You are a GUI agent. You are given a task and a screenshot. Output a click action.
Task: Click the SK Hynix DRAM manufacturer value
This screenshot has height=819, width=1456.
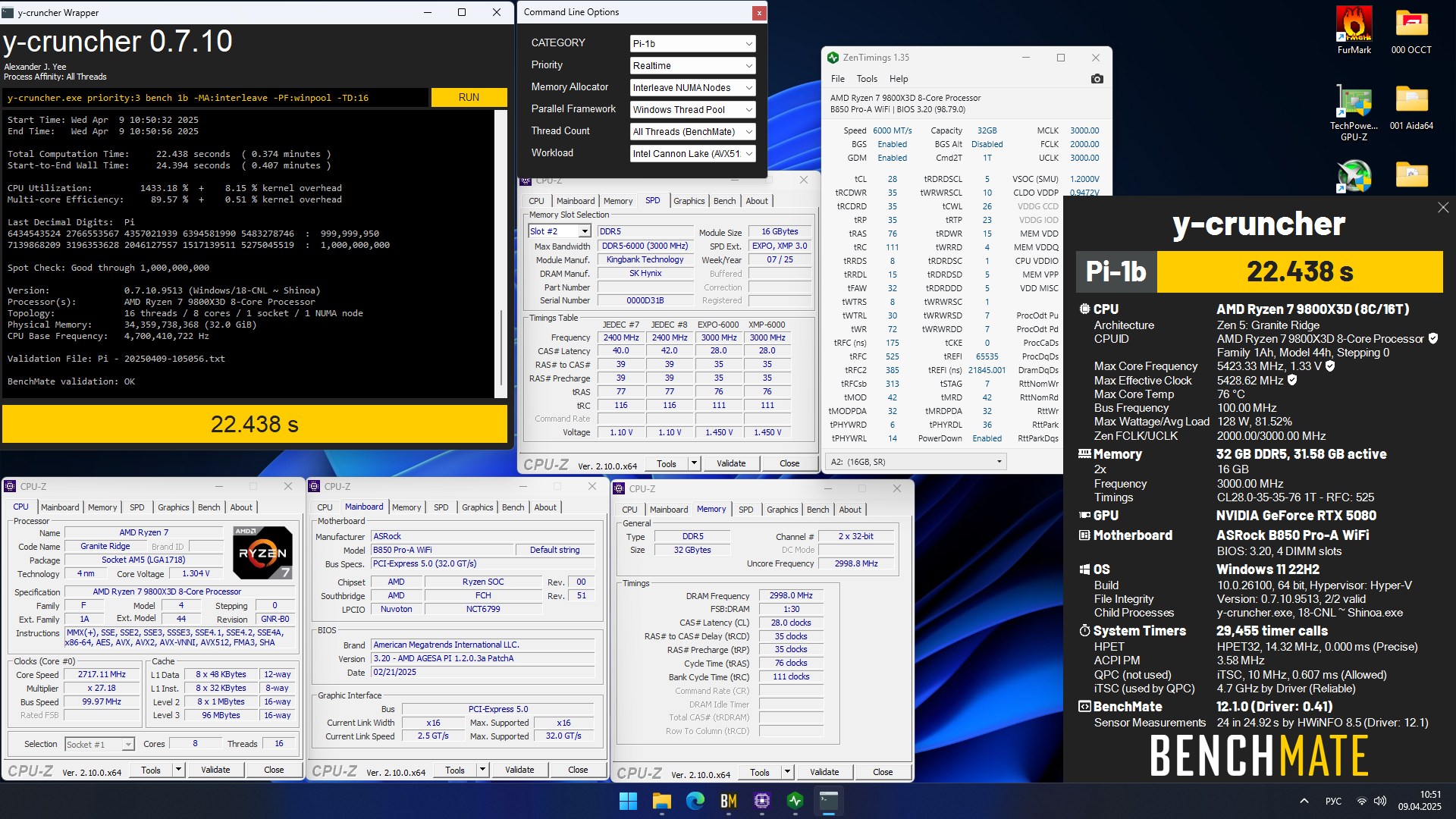[645, 273]
